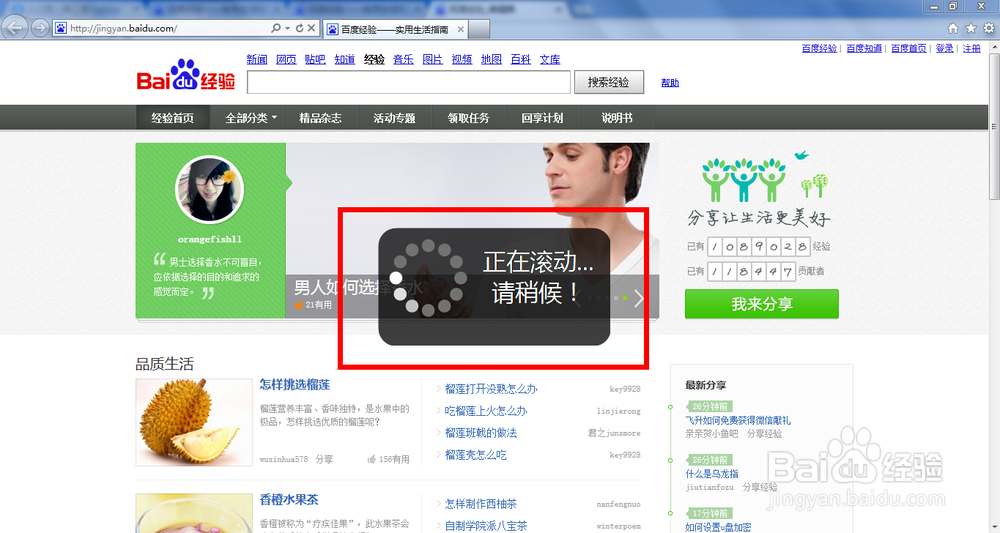
Task: Select 知道 in Baidu top nav
Action: (345, 59)
